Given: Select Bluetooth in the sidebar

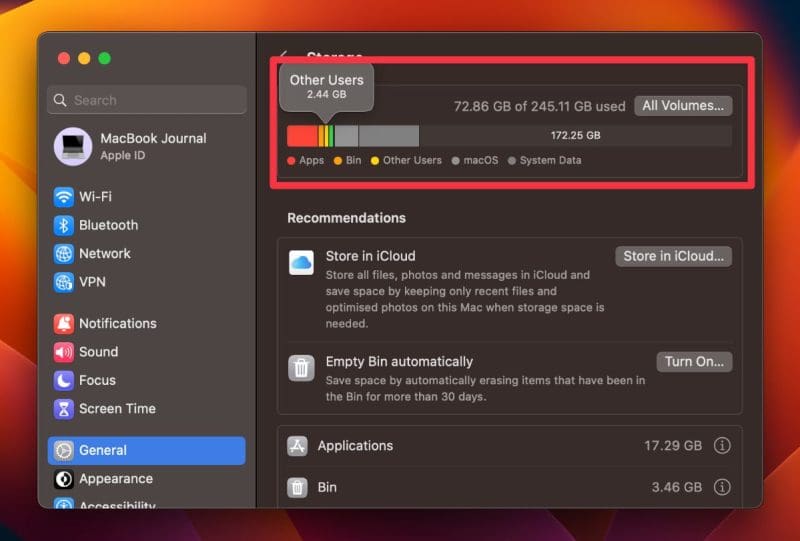Looking at the screenshot, I should tap(146, 225).
